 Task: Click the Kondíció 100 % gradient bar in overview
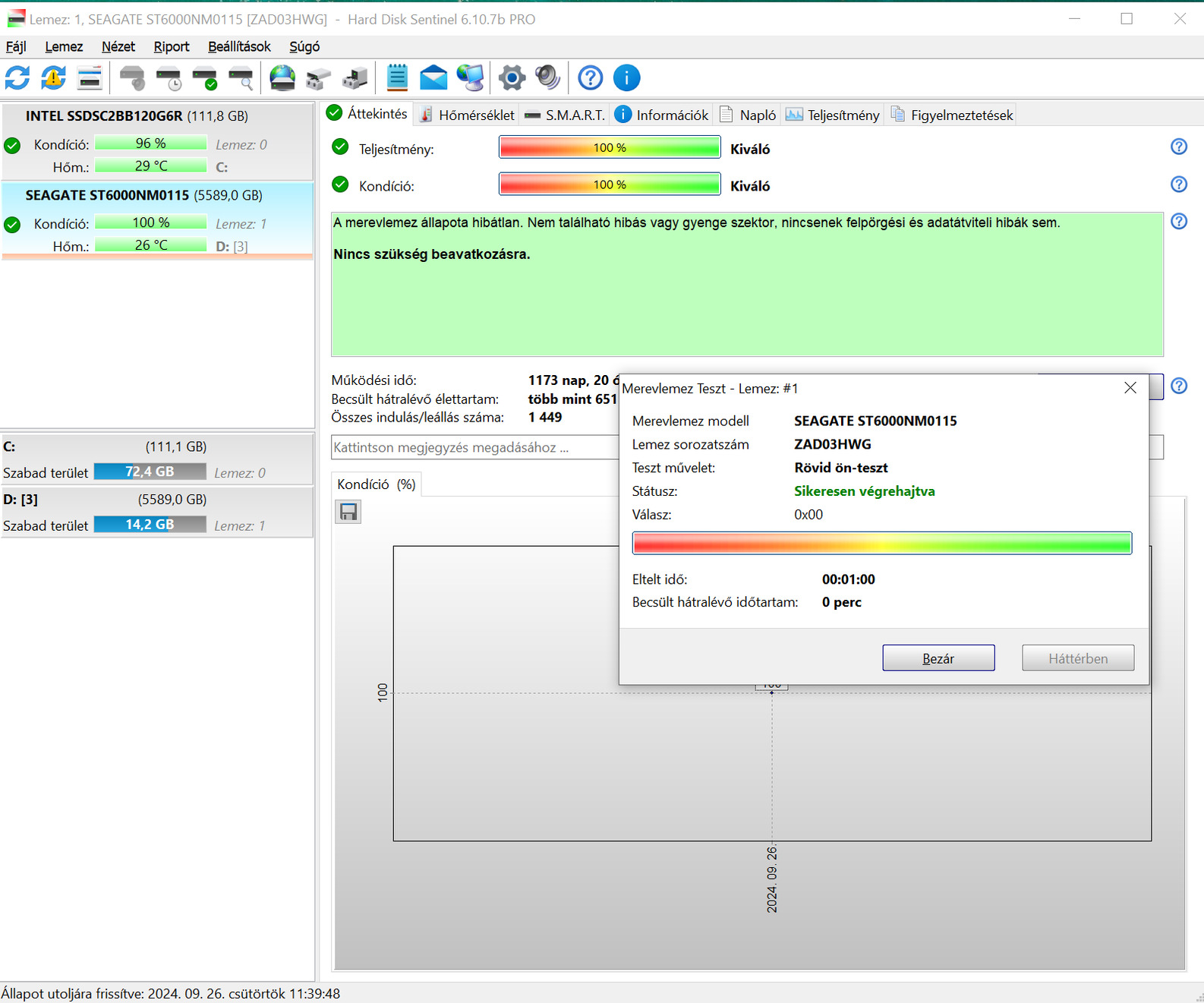(610, 185)
